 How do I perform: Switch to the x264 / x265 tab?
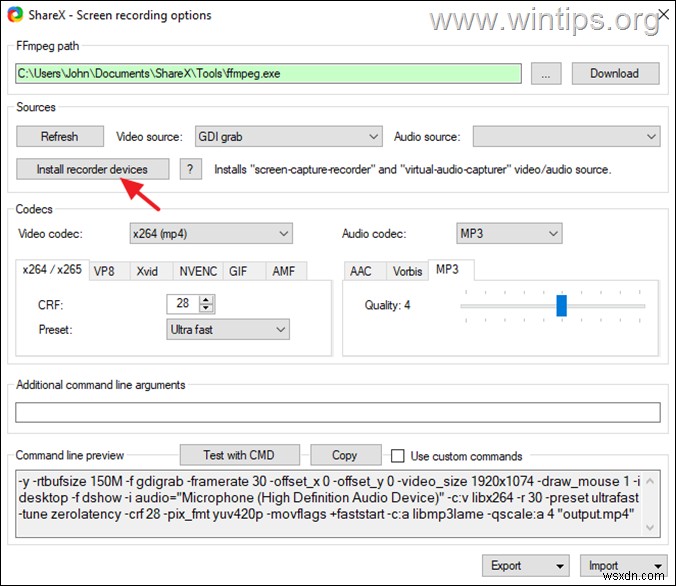(x=53, y=270)
